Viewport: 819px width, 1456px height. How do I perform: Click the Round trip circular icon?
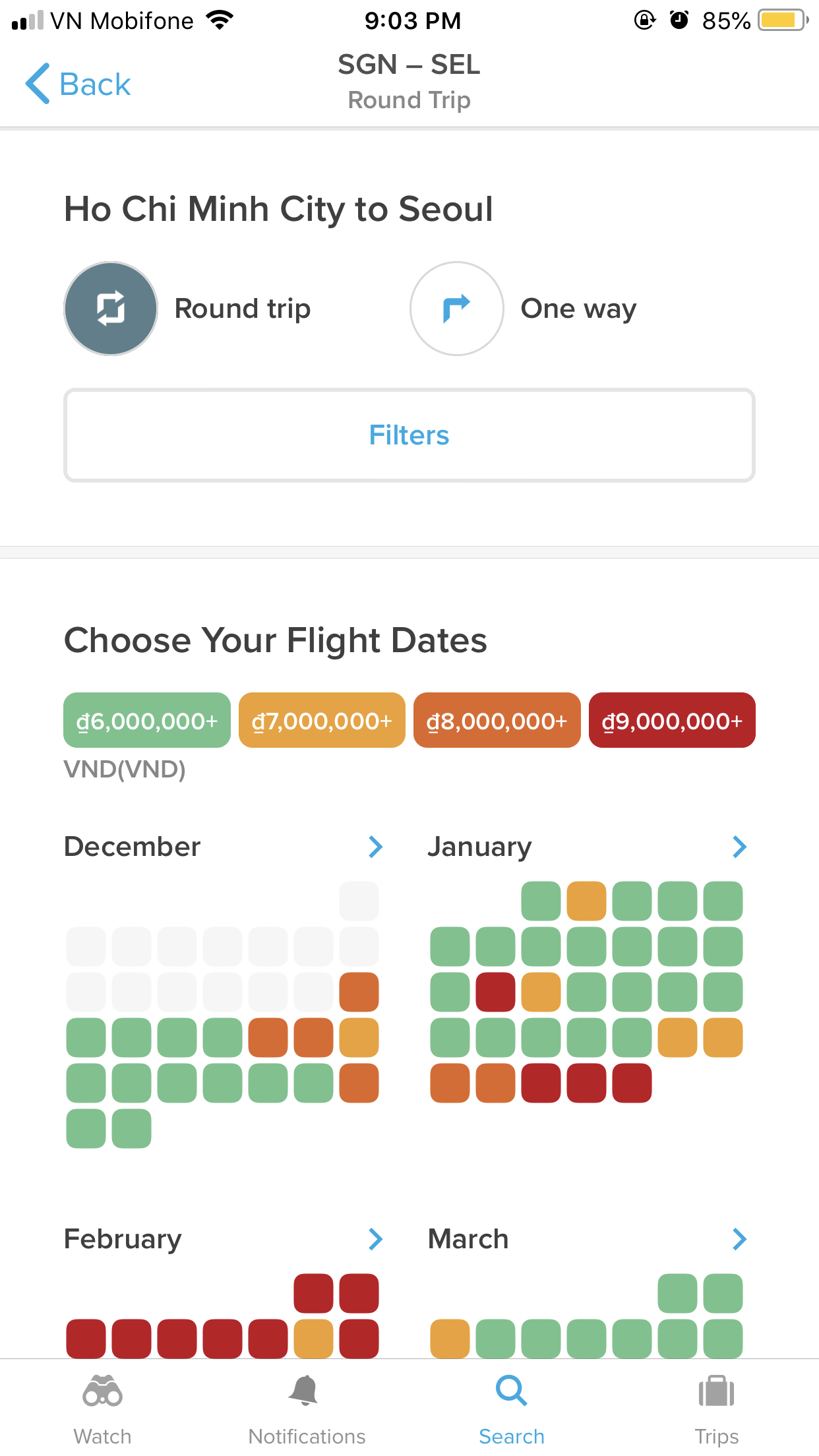[x=111, y=309]
